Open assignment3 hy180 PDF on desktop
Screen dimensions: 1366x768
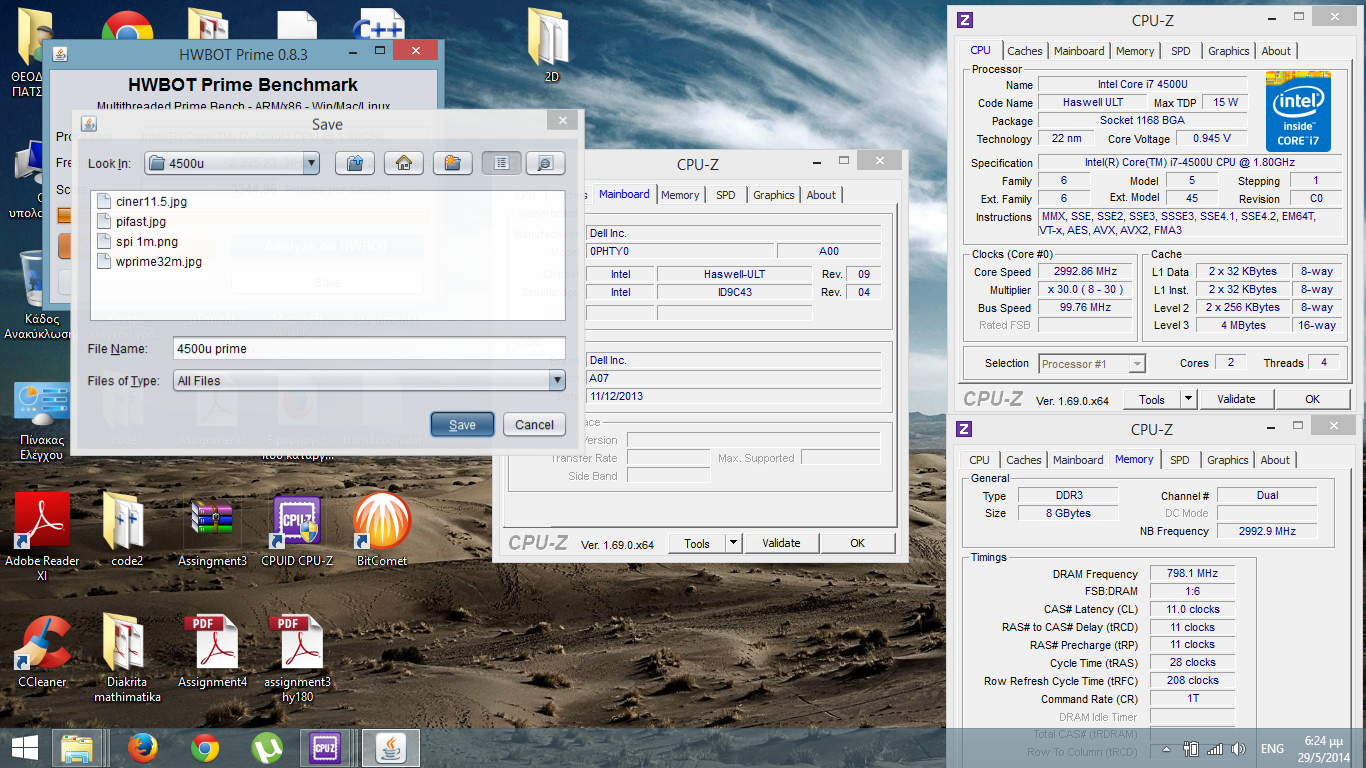[x=297, y=658]
